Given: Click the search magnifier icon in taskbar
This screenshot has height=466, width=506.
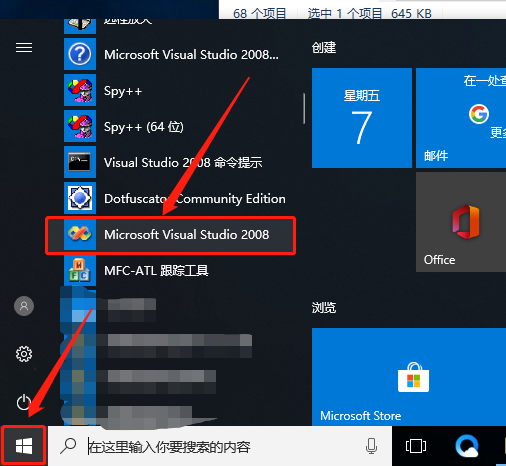Looking at the screenshot, I should pyautogui.click(x=68, y=446).
